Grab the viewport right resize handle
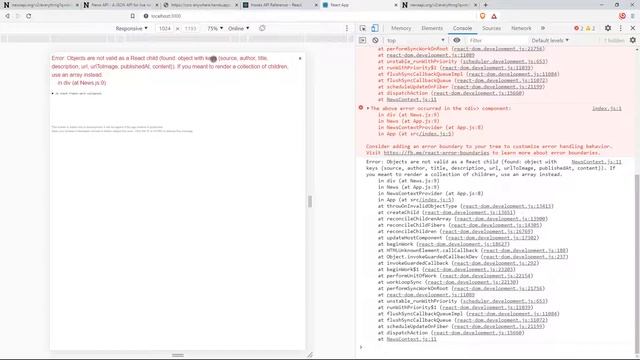 (310, 201)
